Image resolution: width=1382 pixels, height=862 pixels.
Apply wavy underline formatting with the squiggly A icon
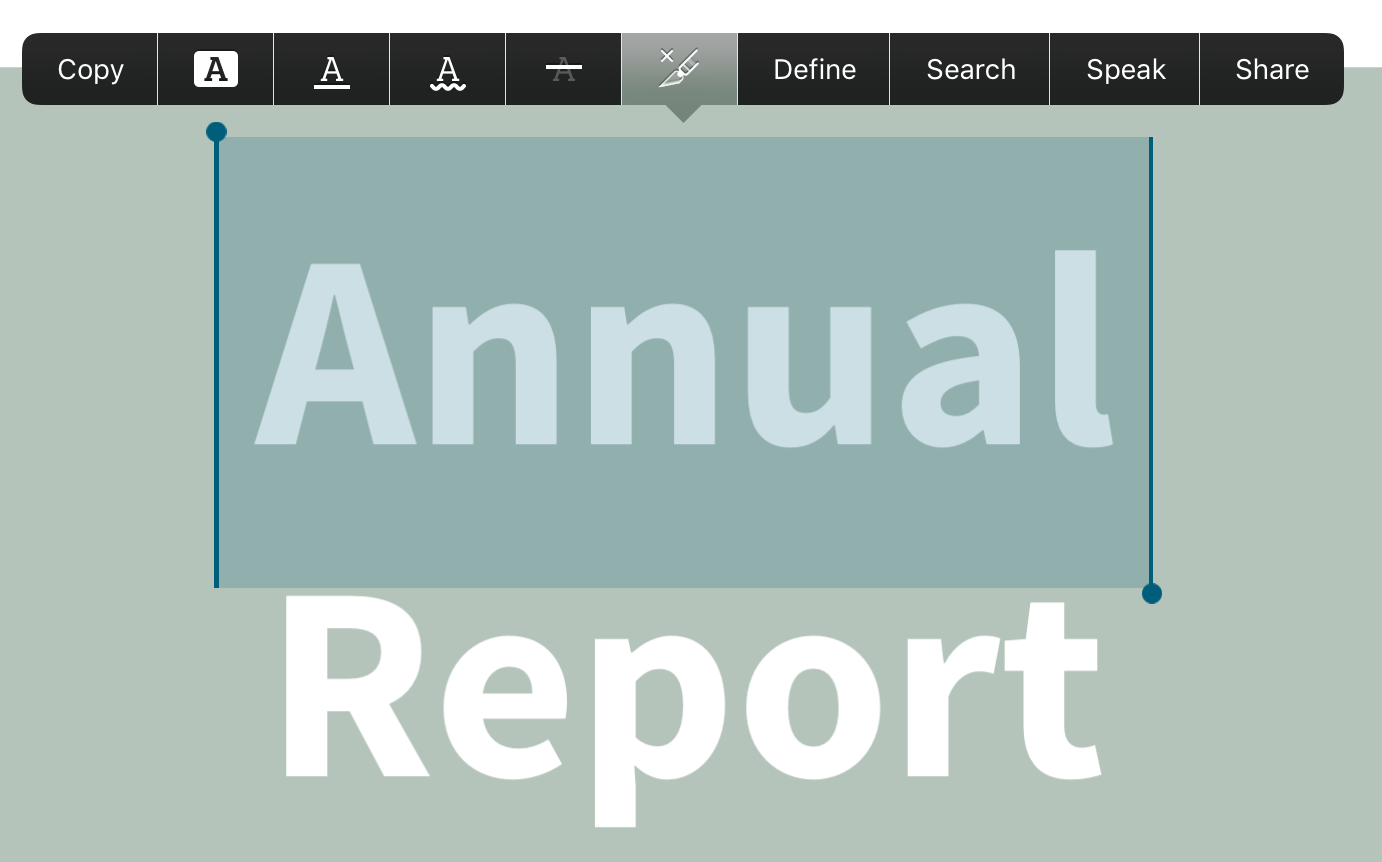[447, 69]
